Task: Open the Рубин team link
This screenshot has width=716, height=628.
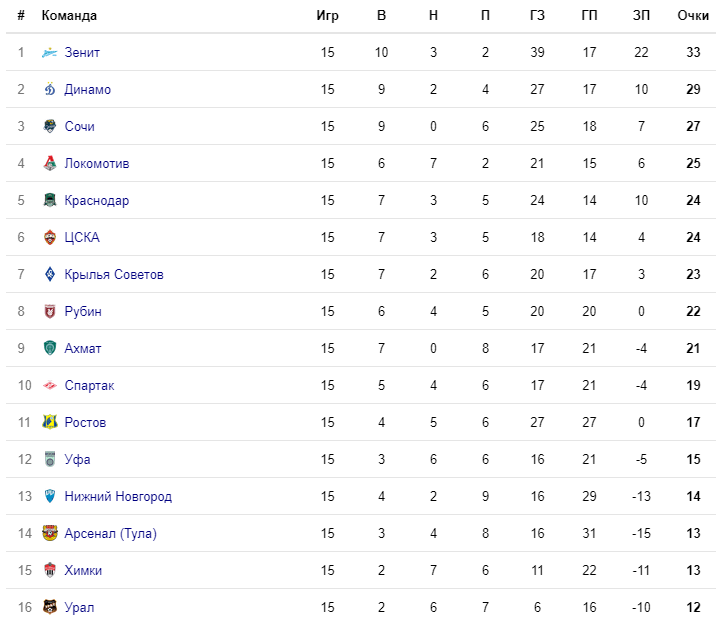Action: pyautogui.click(x=83, y=311)
